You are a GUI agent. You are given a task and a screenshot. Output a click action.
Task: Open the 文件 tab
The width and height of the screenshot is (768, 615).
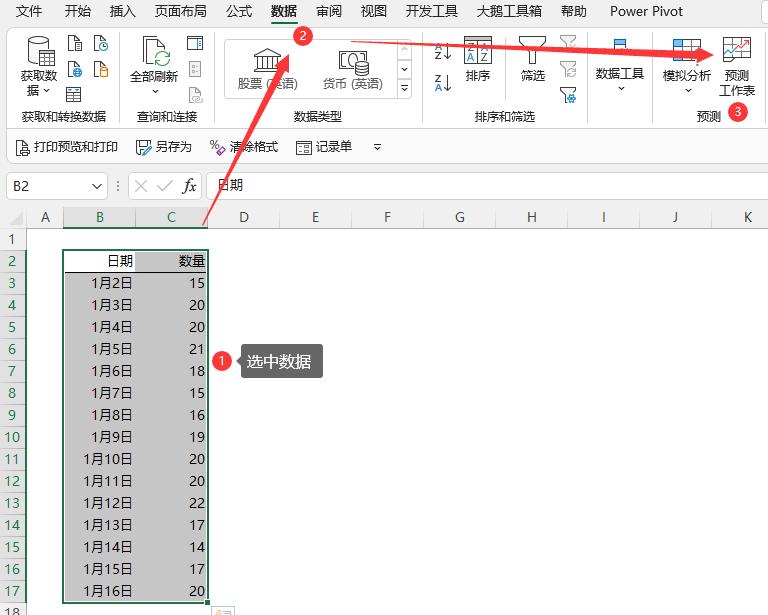coord(28,11)
